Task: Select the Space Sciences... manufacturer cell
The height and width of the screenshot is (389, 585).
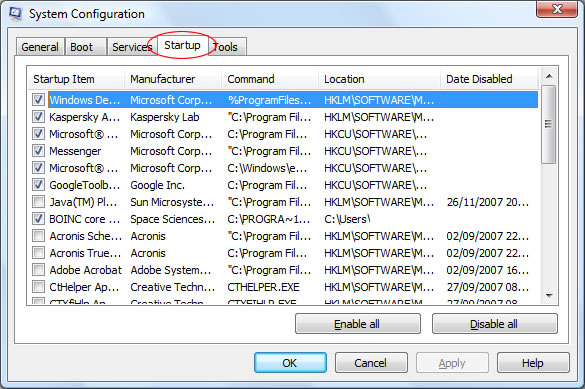Action: pyautogui.click(x=172, y=219)
